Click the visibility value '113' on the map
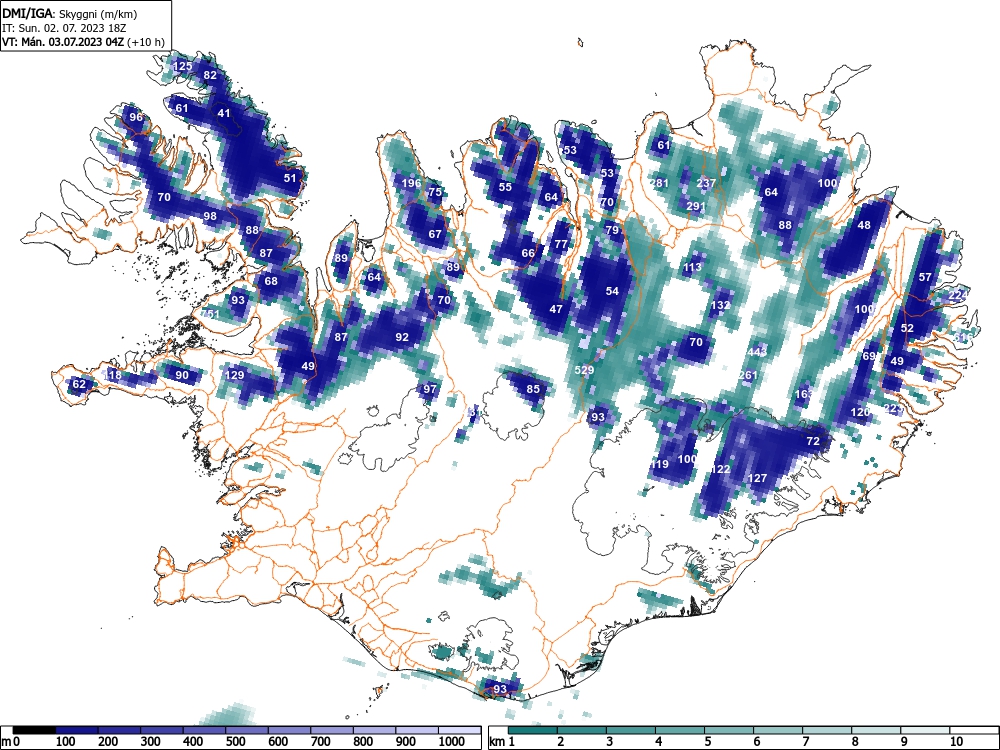 click(692, 267)
